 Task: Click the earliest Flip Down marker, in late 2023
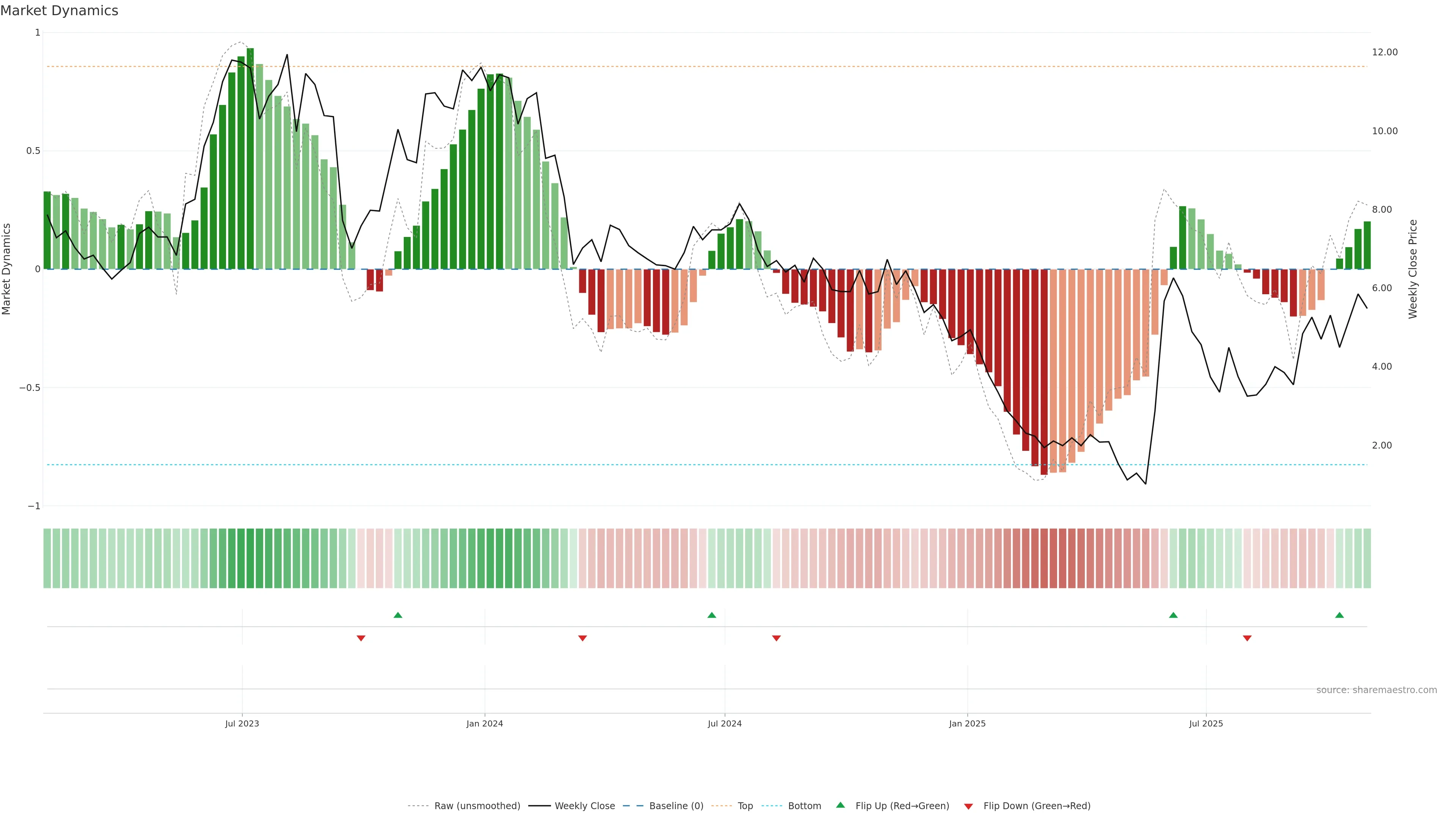coord(361,638)
